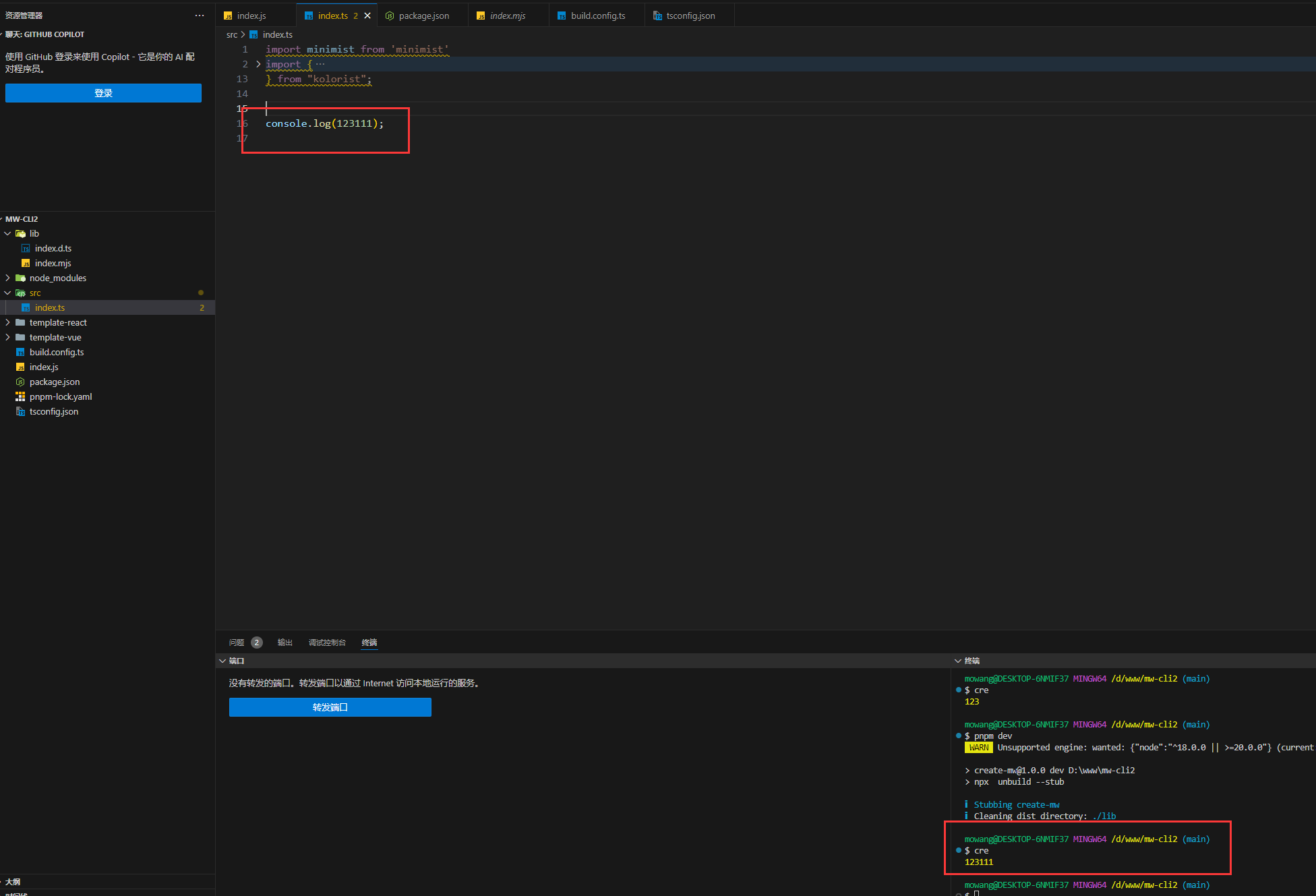1316x896 pixels.
Task: Click the node_modules folder icon
Action: (x=20, y=278)
